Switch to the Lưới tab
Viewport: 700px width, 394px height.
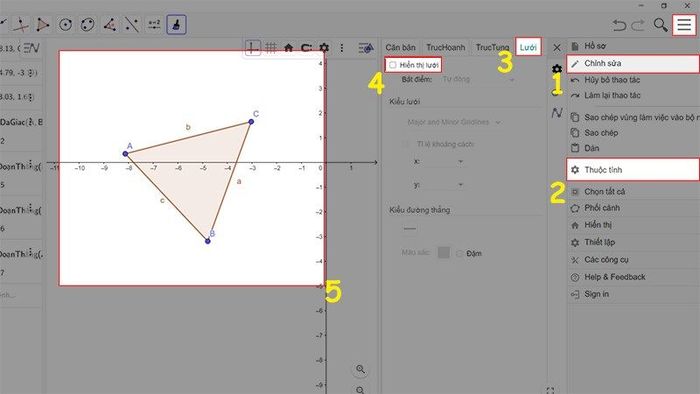click(528, 47)
